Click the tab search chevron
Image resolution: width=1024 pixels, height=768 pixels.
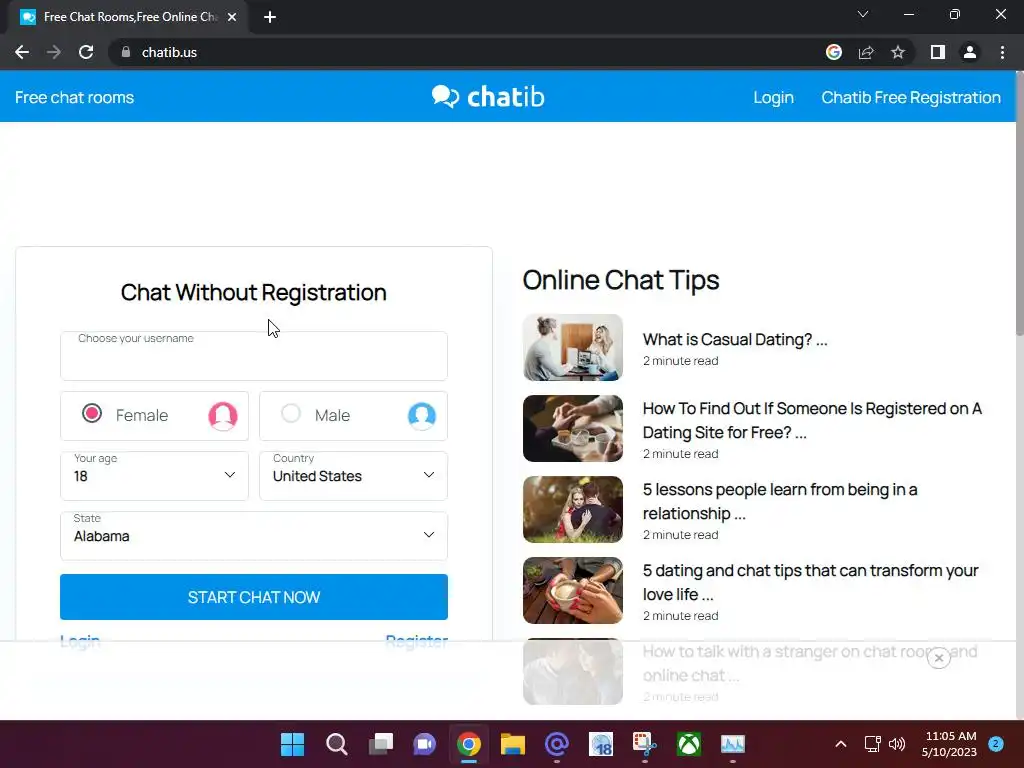[x=863, y=14]
